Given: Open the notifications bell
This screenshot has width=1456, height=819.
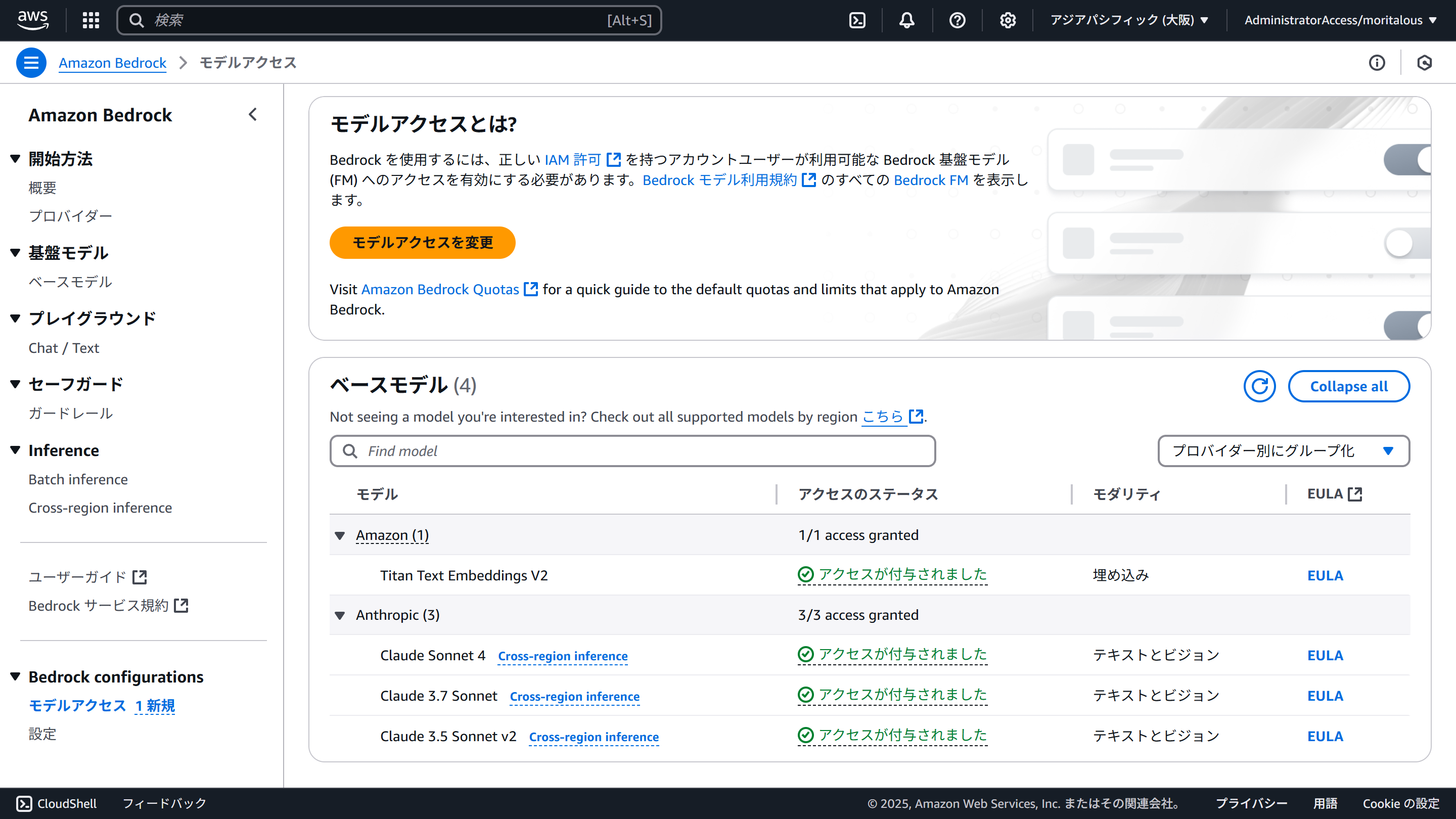Looking at the screenshot, I should pos(906,20).
